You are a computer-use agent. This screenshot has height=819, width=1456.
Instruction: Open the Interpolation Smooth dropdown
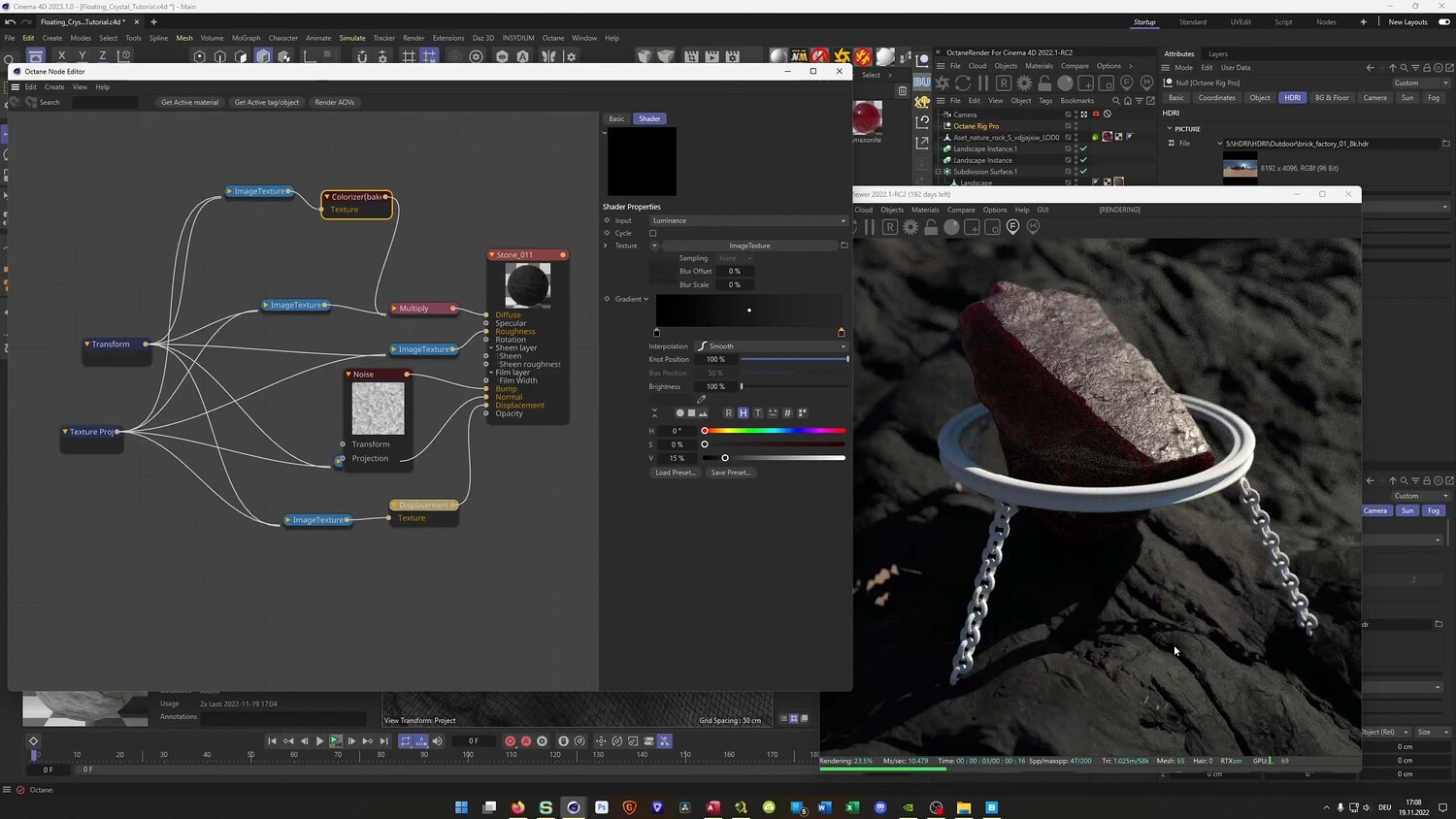pyautogui.click(x=772, y=346)
